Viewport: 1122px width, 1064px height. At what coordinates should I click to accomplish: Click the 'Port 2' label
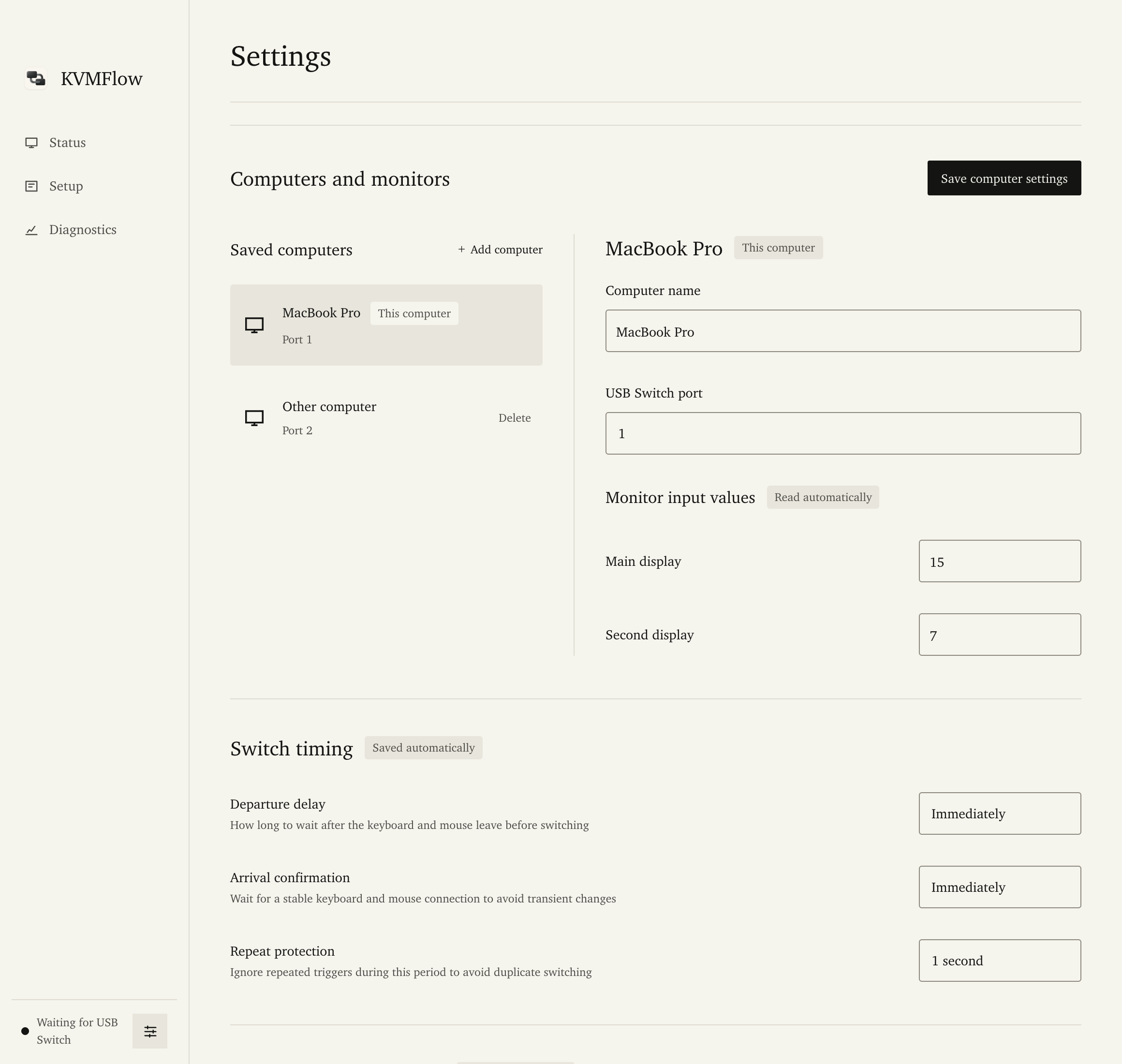(297, 430)
